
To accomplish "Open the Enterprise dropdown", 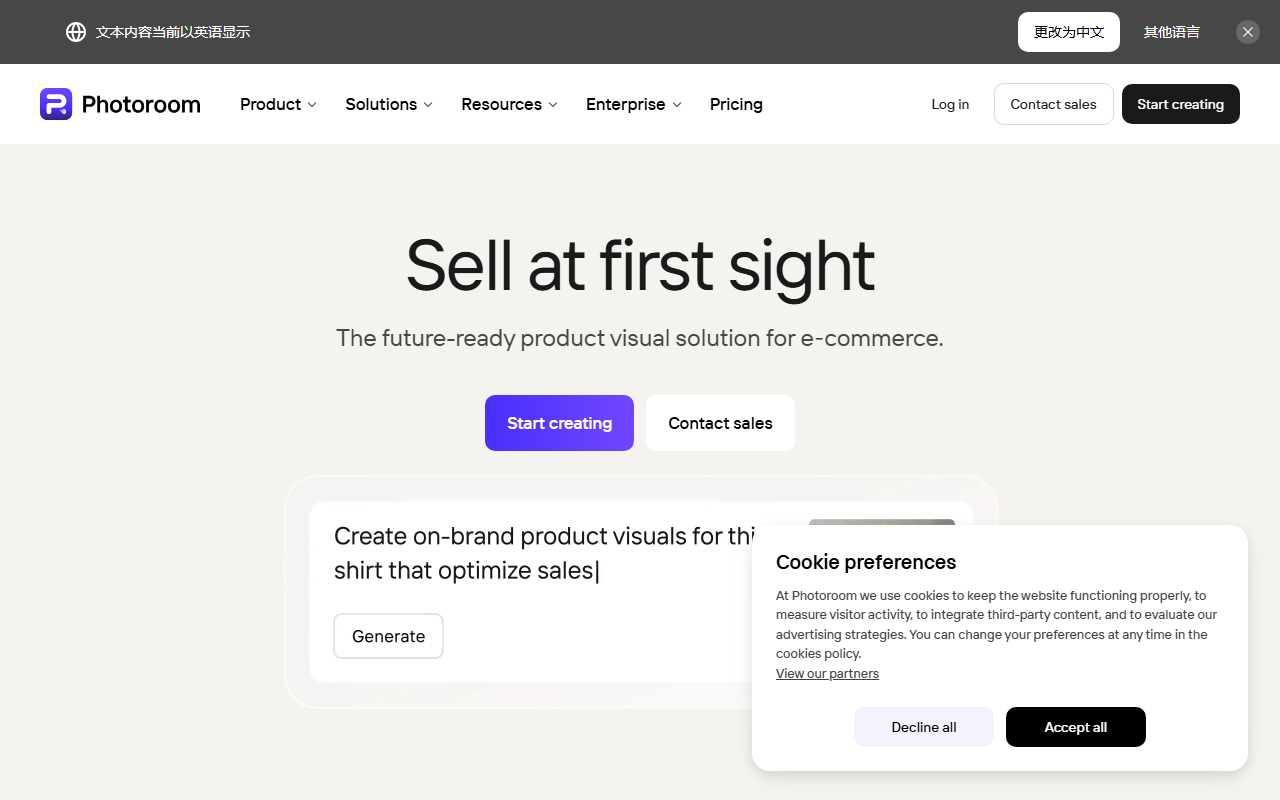I will (634, 104).
